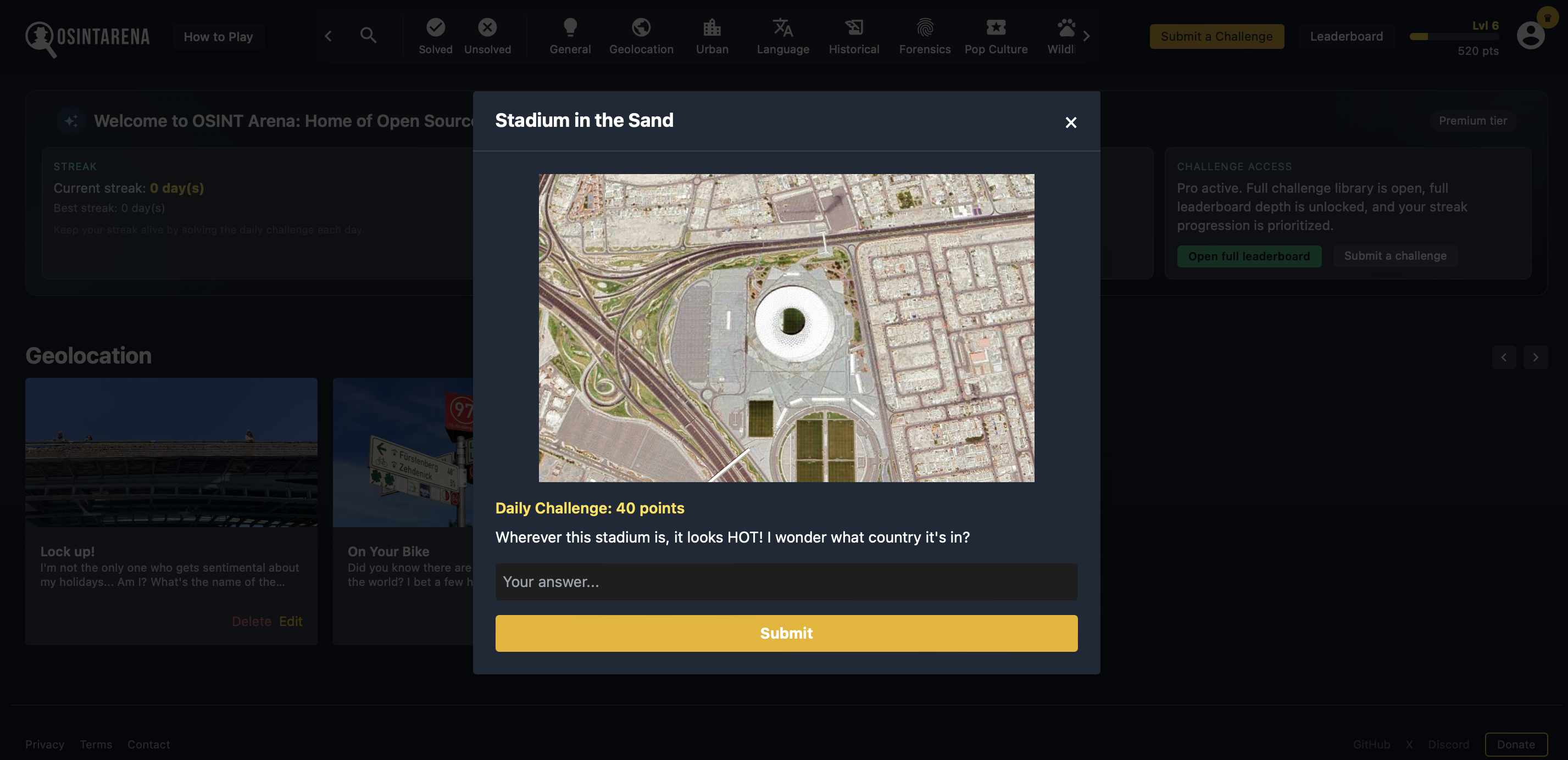Image resolution: width=1568 pixels, height=760 pixels.
Task: Open the Terms footer link
Action: coord(96,744)
